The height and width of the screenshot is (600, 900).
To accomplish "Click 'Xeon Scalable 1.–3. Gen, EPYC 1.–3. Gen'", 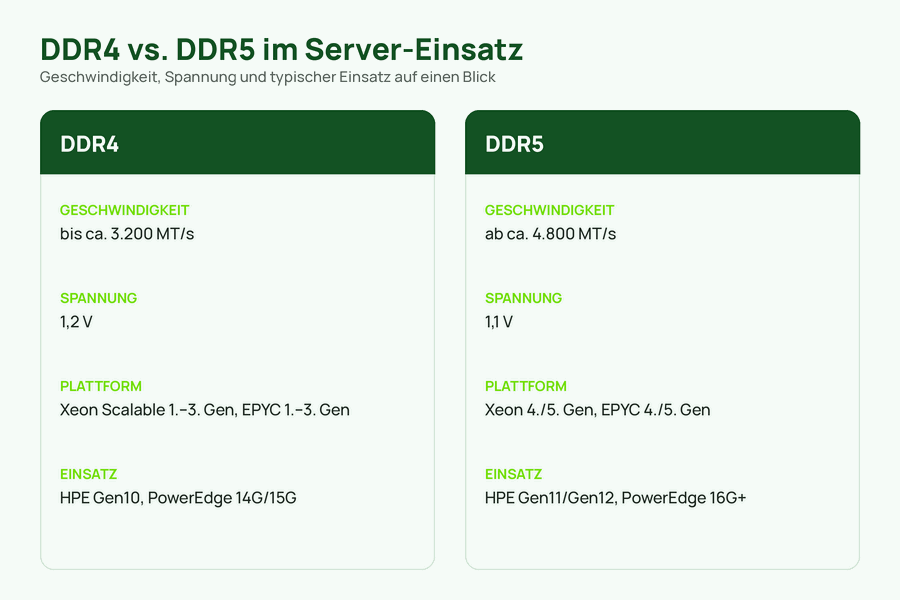I will point(205,410).
